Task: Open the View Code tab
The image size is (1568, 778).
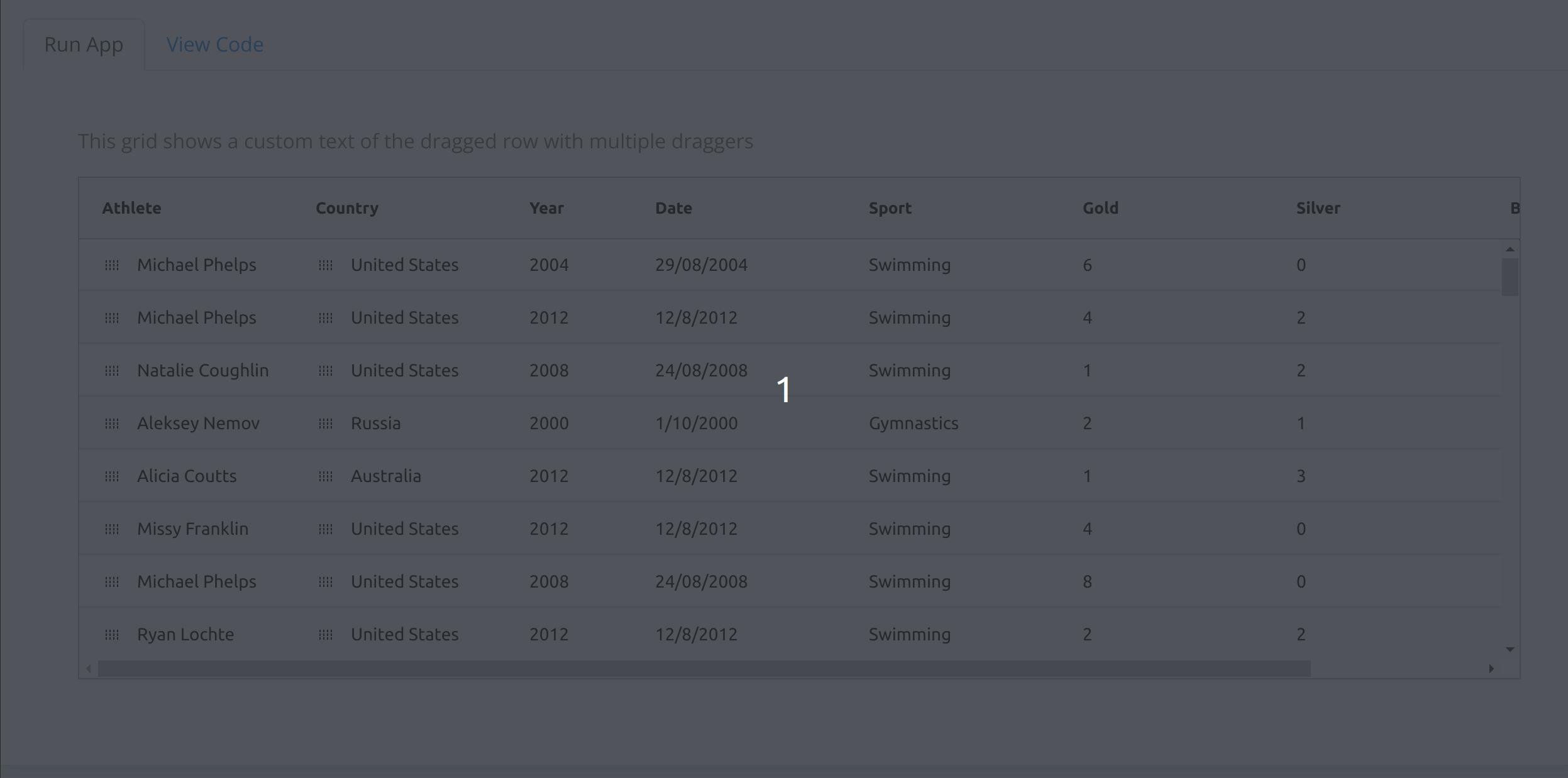Action: coord(214,45)
